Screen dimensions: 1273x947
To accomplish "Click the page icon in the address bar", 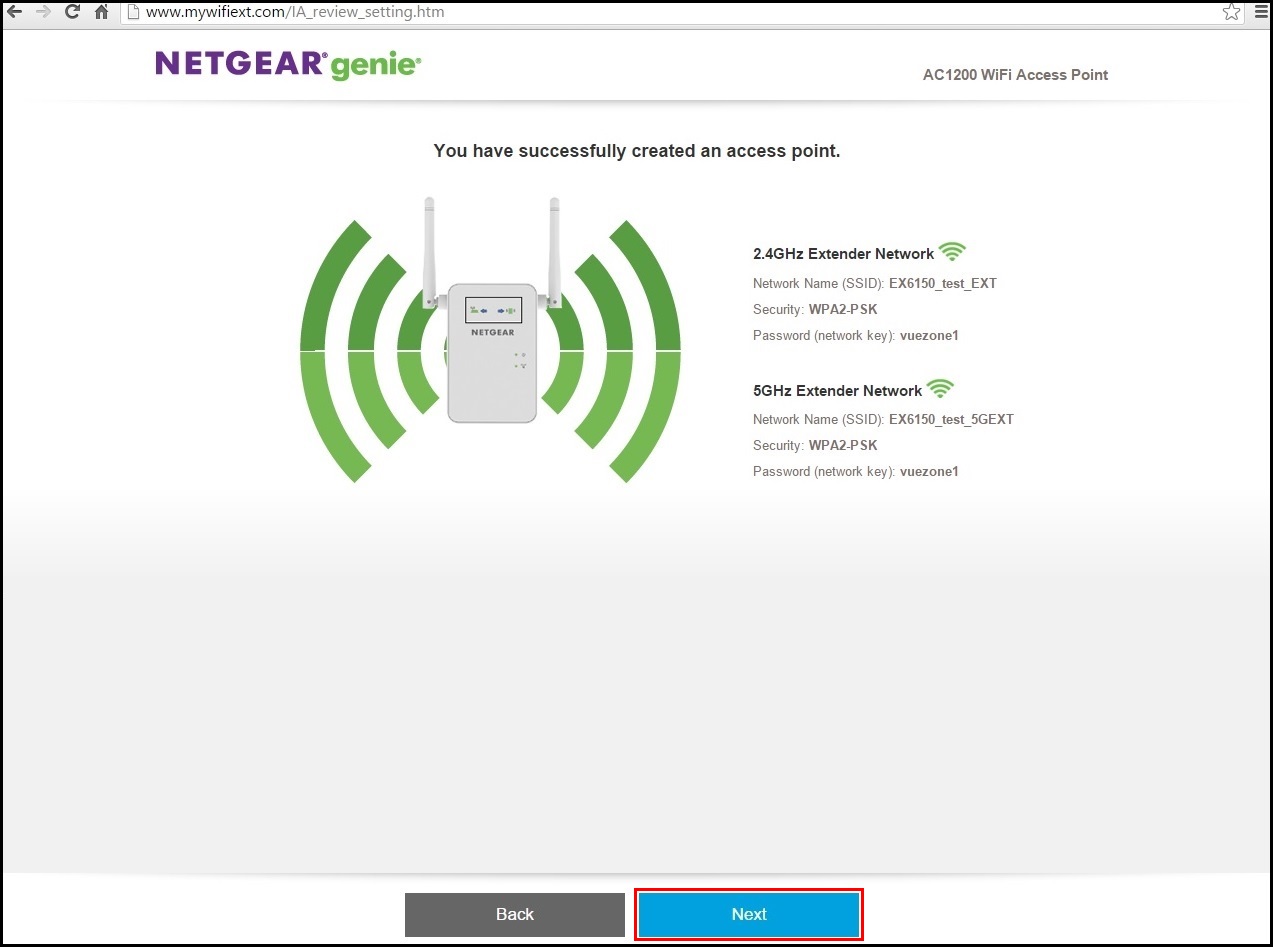I will point(133,12).
